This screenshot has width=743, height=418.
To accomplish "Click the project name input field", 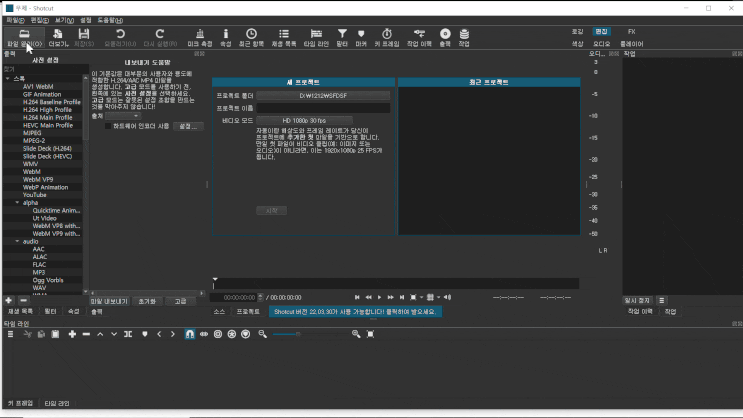I will click(x=323, y=108).
